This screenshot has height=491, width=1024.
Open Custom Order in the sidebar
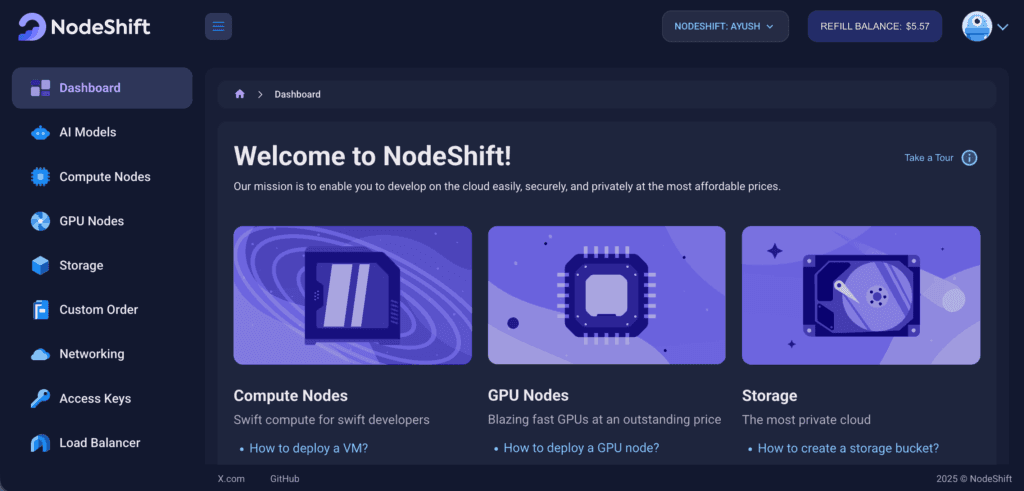98,310
